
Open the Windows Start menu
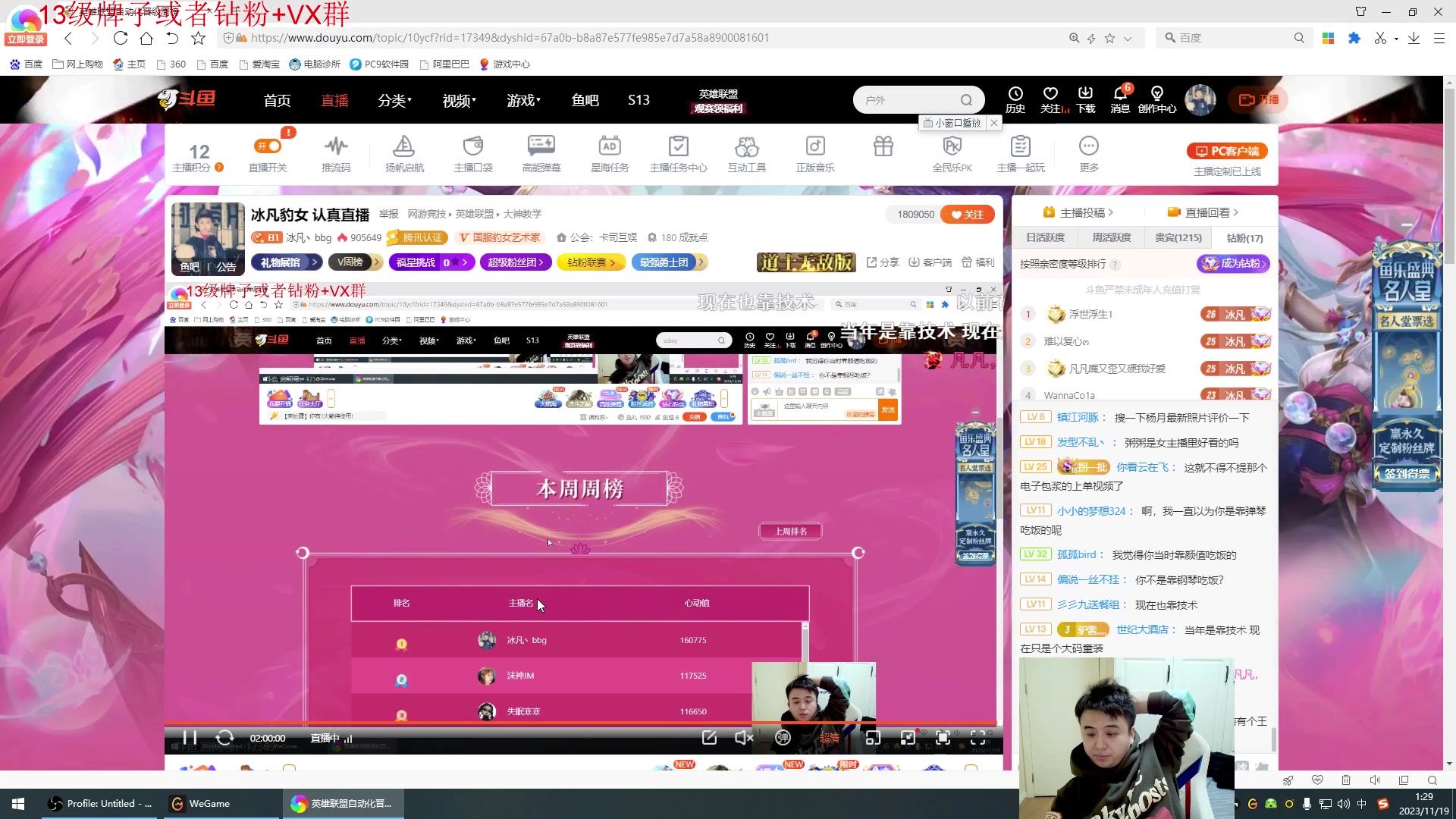tap(18, 804)
